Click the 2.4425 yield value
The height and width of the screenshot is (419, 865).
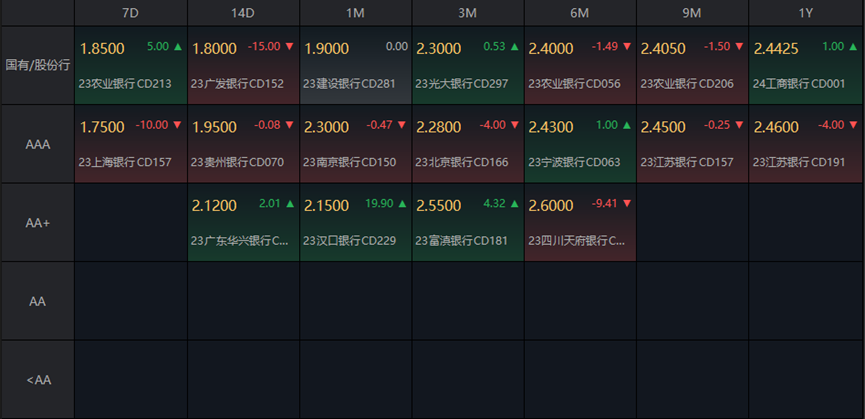[x=776, y=49]
